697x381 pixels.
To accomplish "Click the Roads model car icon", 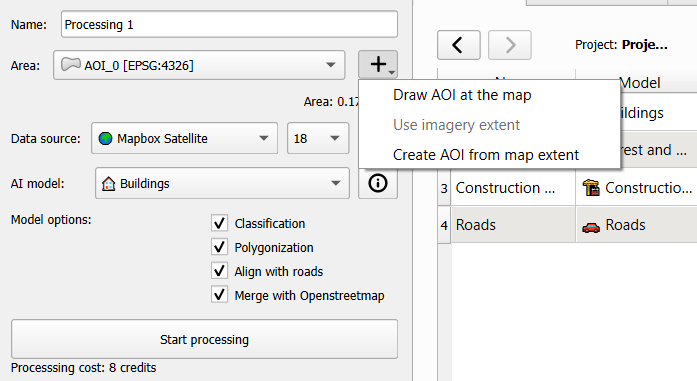I will point(591,227).
